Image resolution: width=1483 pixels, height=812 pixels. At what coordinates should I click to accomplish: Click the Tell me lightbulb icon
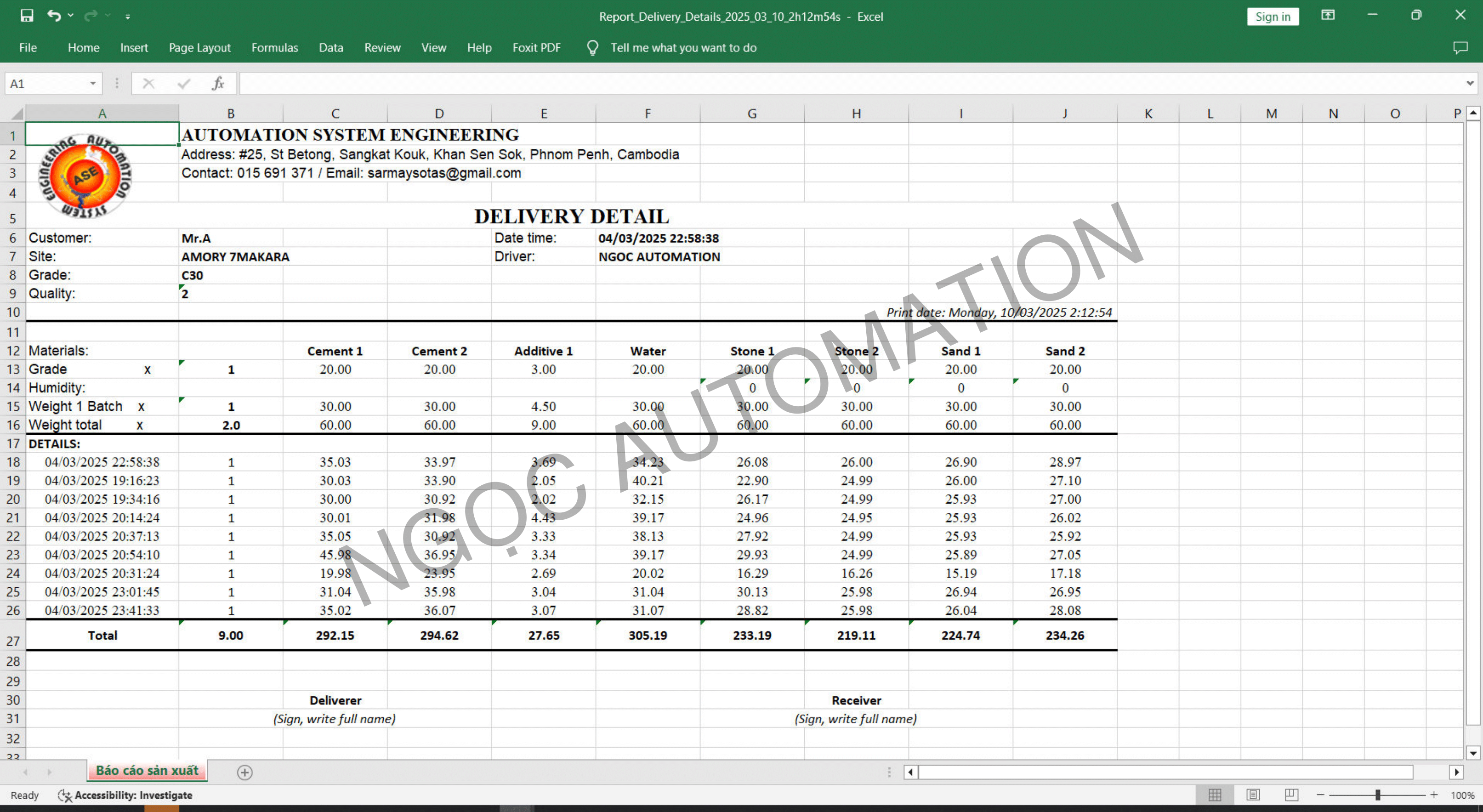coord(592,48)
